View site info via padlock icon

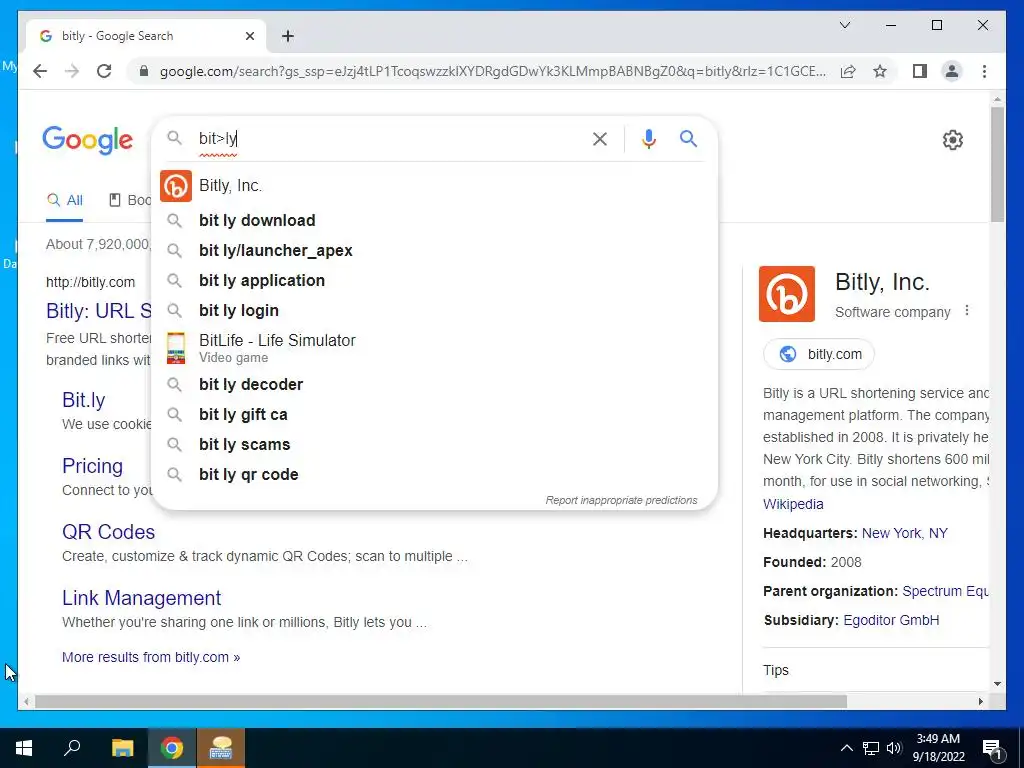(144, 71)
